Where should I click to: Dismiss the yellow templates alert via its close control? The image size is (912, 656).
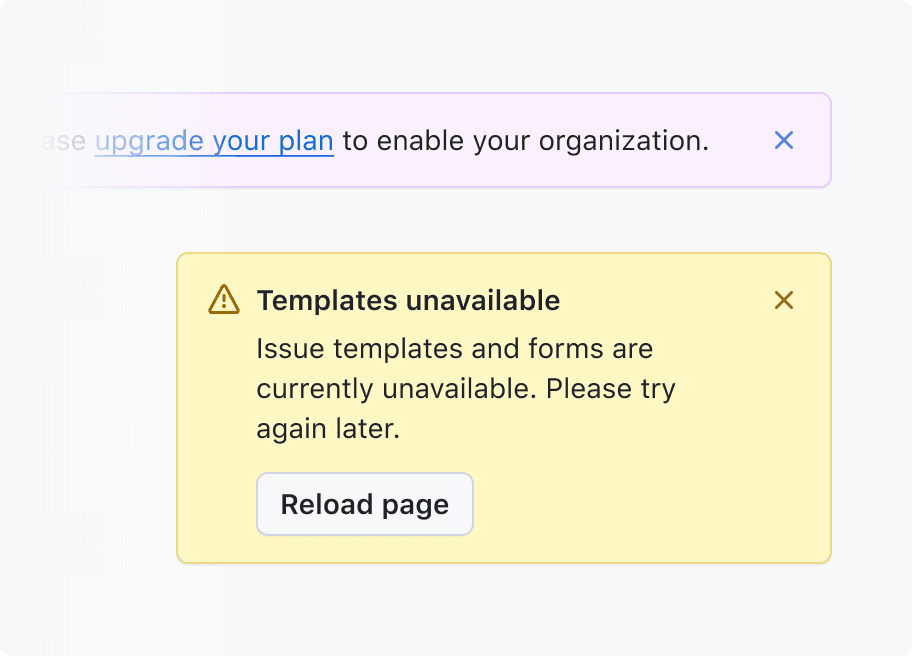coord(784,300)
